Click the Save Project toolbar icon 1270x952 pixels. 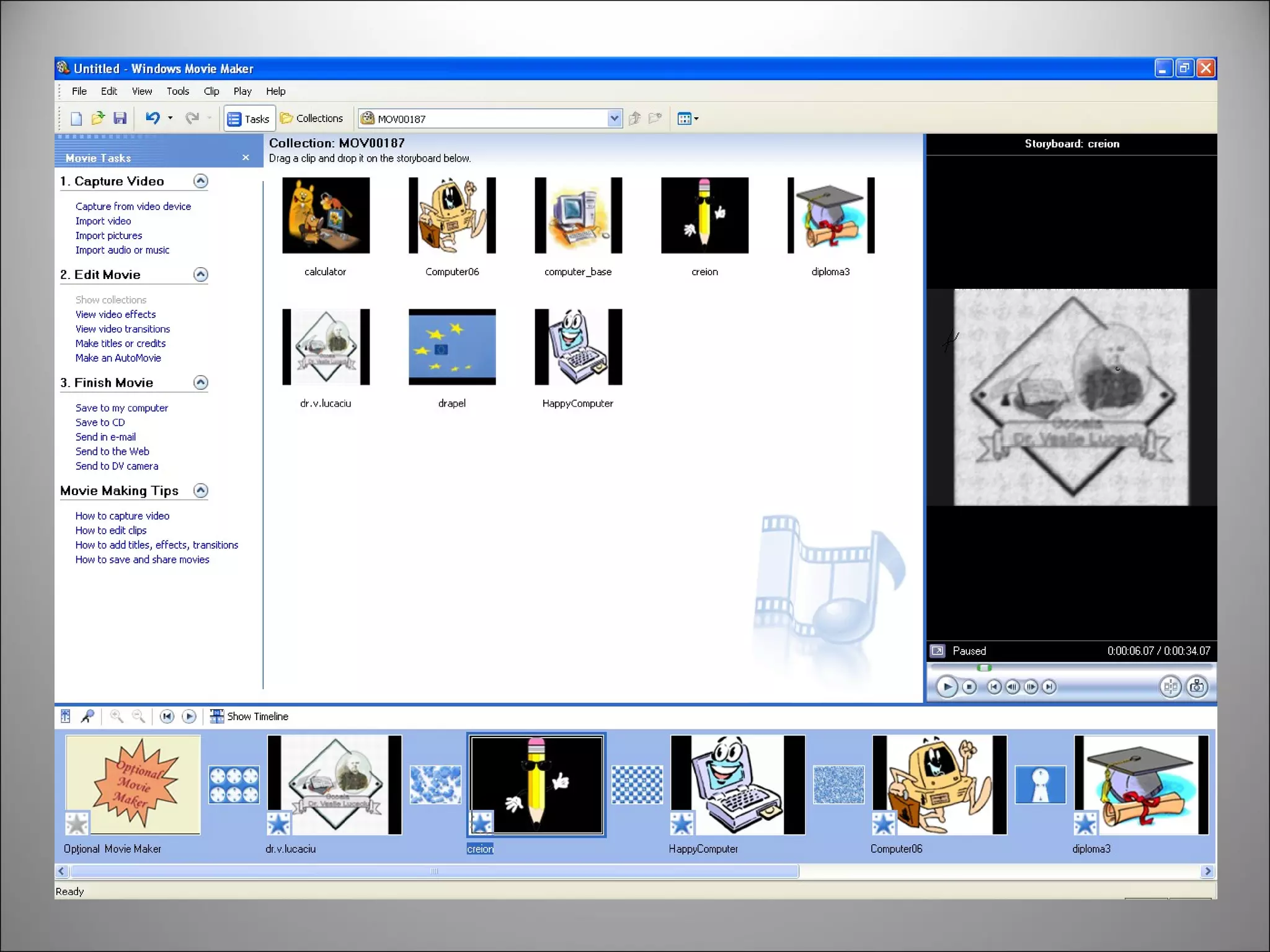[120, 118]
